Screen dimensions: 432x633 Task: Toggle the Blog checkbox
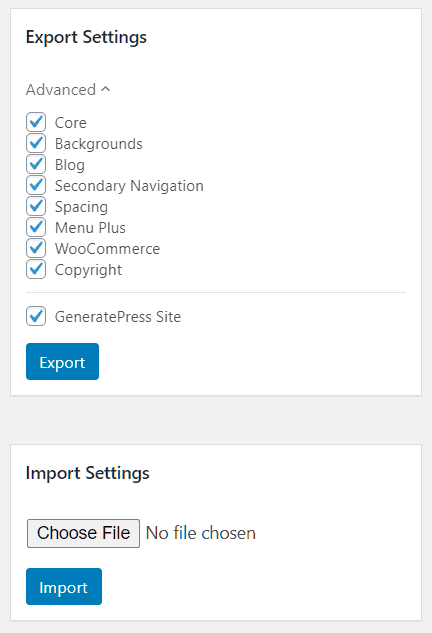tap(36, 164)
